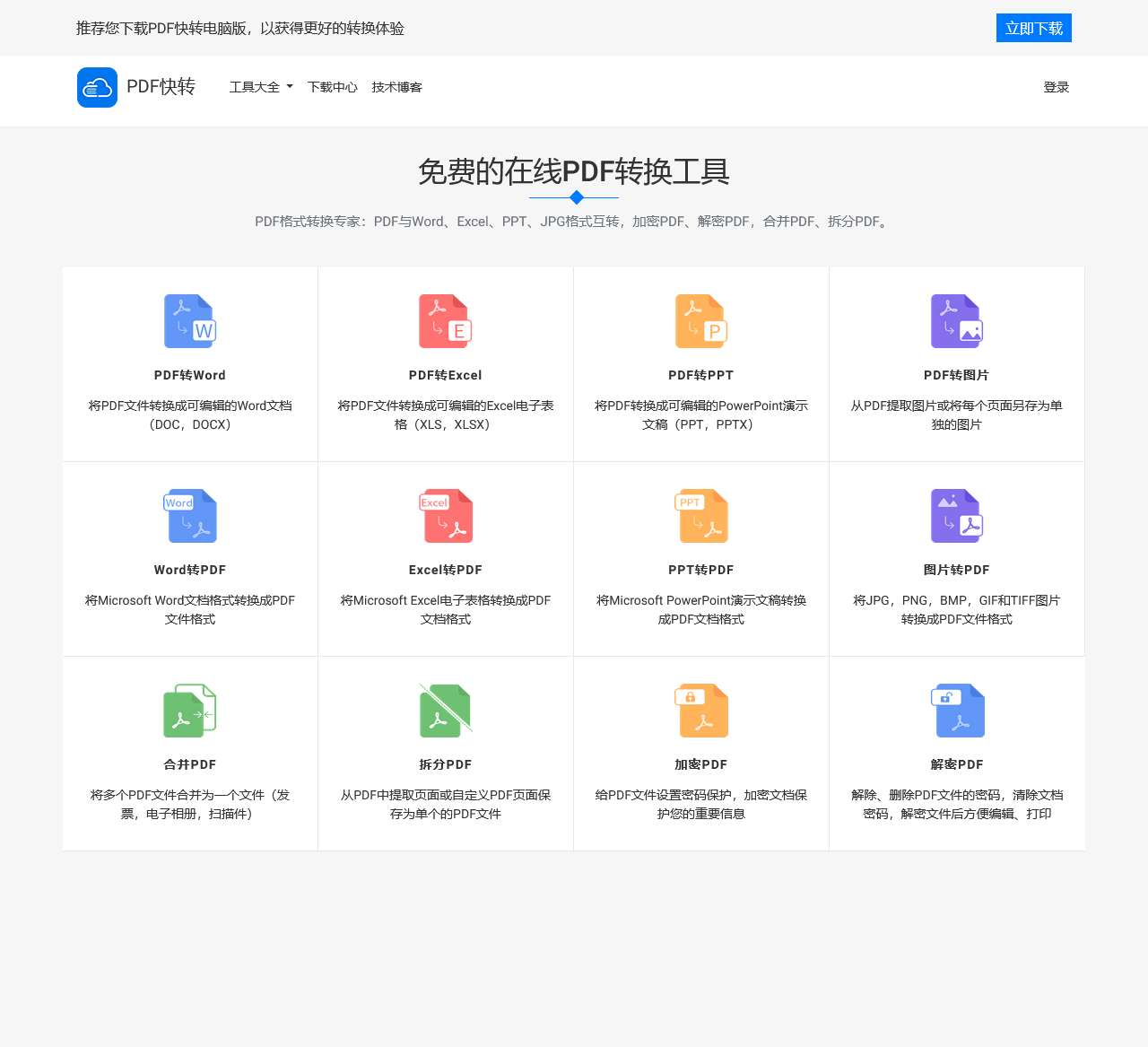Select the PDF转Word conversion tool icon

coord(189,321)
